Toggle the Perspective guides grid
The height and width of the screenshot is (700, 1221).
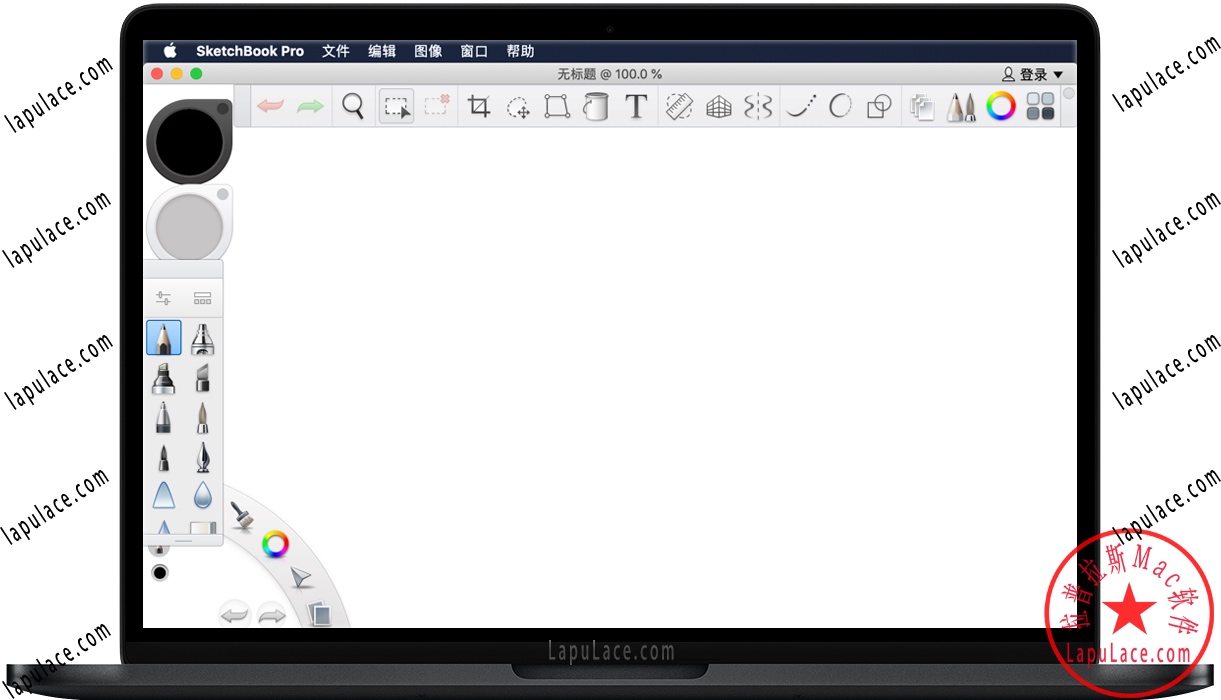point(719,106)
